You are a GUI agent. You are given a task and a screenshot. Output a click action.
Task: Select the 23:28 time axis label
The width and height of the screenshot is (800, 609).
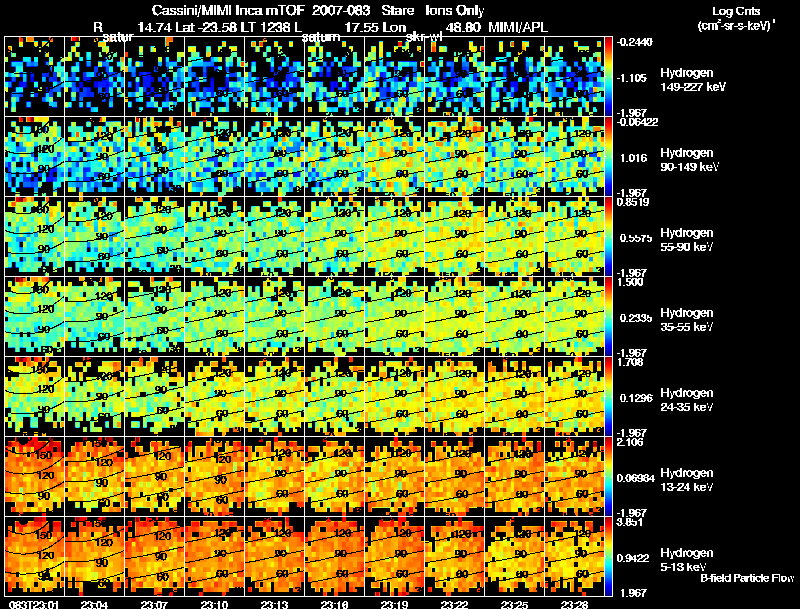[x=574, y=604]
